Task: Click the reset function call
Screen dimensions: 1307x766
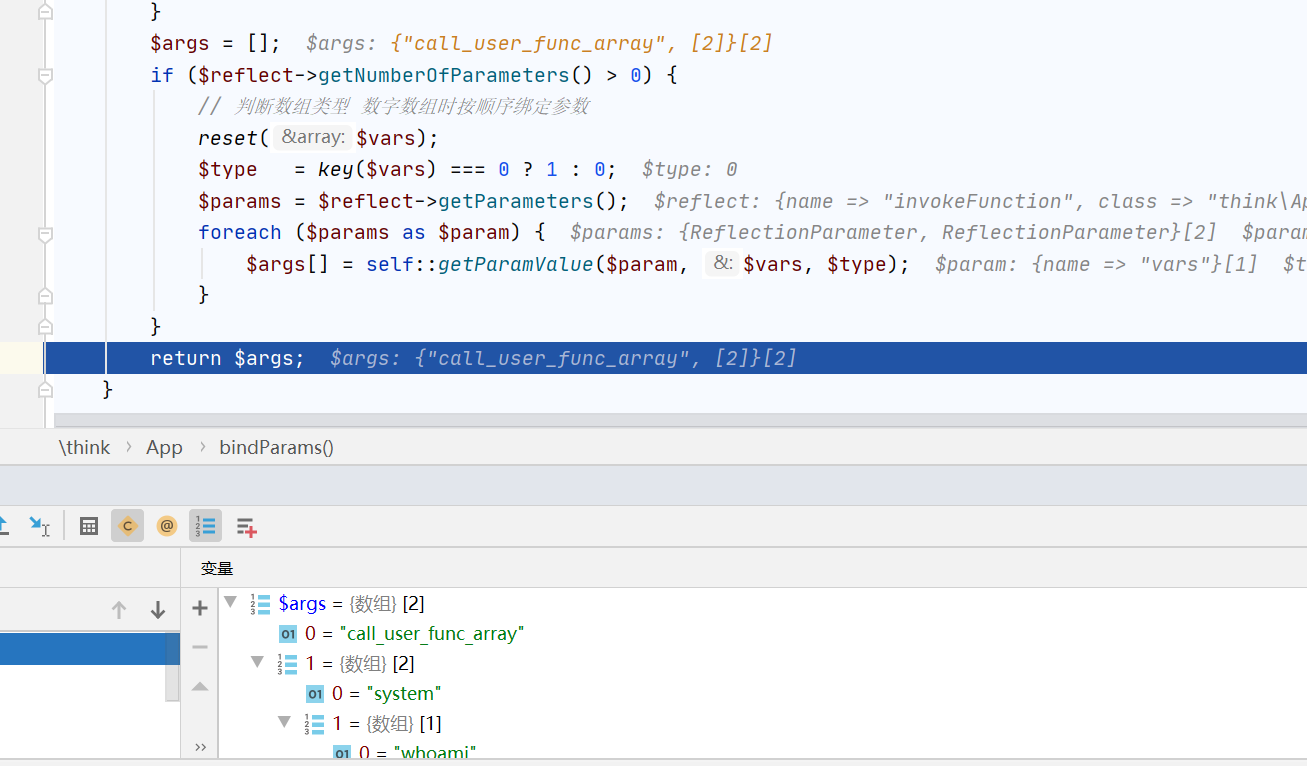Action: coord(227,138)
